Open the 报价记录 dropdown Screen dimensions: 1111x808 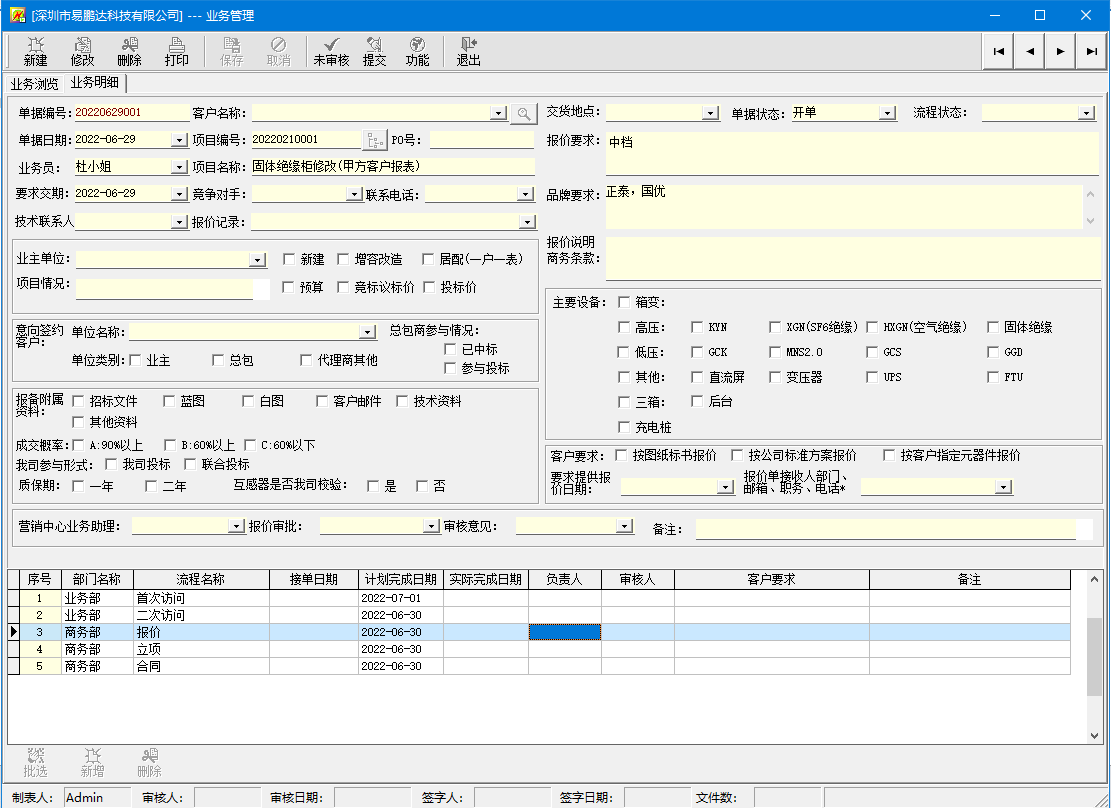[527, 223]
